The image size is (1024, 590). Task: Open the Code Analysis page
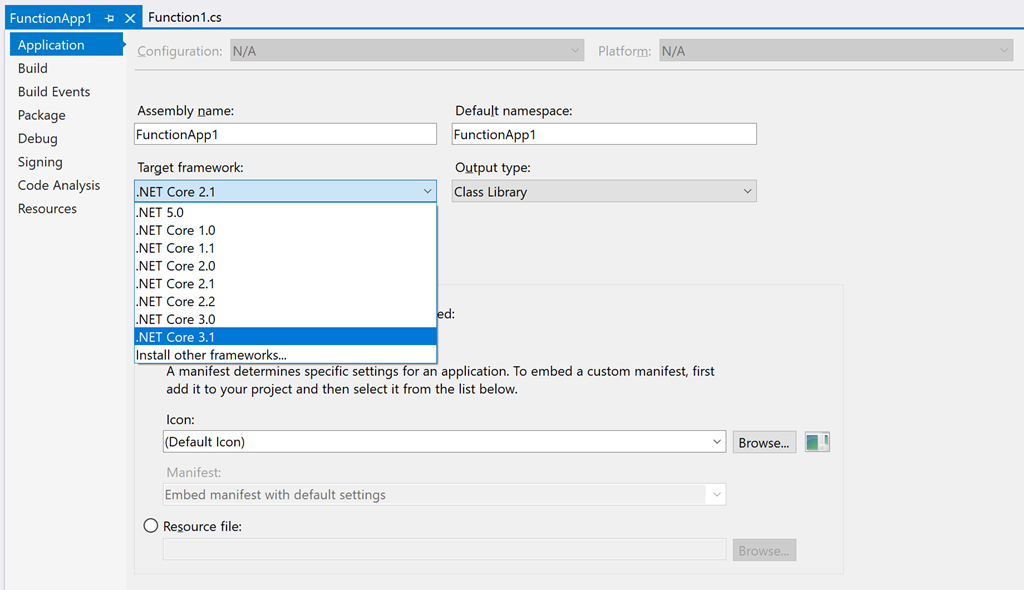(59, 186)
